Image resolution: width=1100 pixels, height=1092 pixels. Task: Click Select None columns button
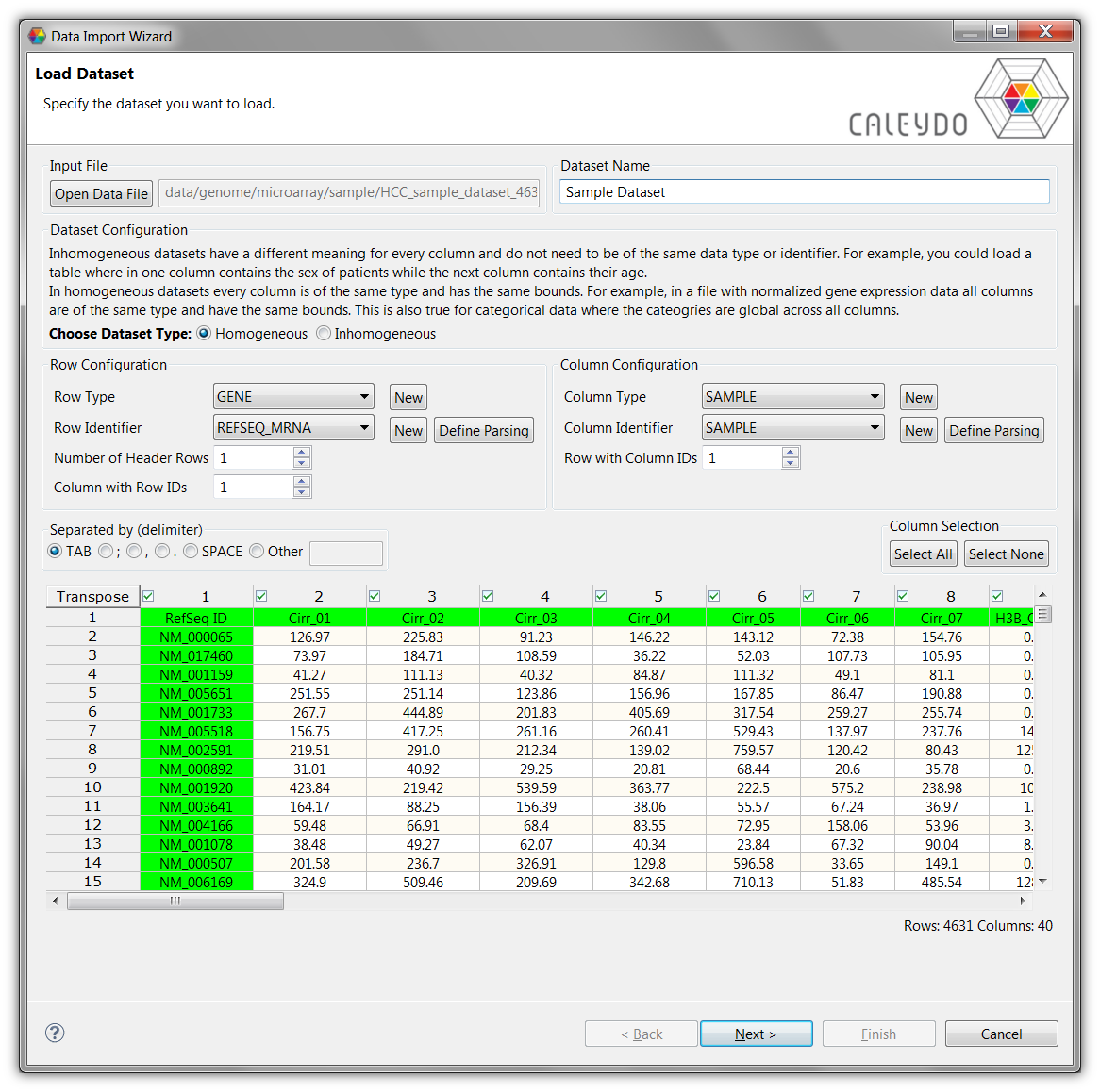1006,554
